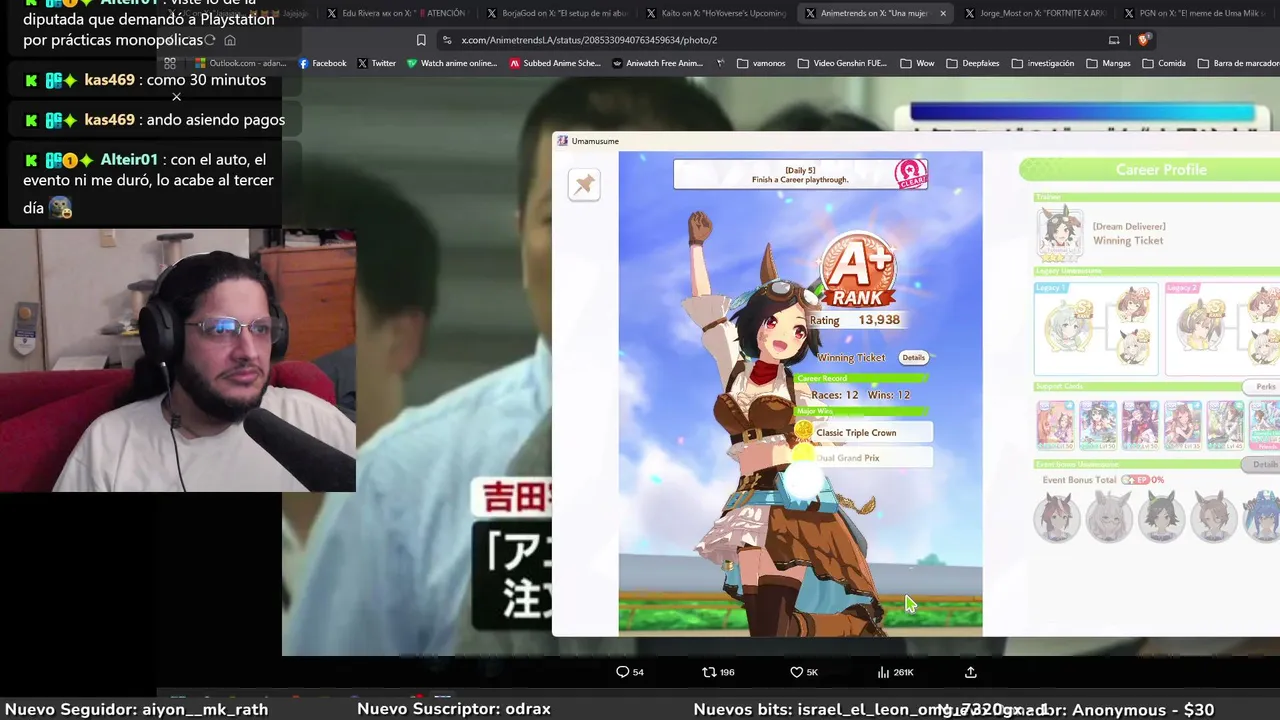Expand the Barra de marcadores folder
The width and height of the screenshot is (1280, 720).
tap(1238, 63)
